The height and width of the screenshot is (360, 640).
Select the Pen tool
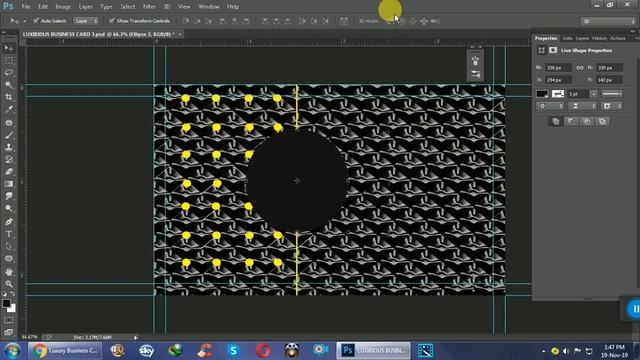click(9, 222)
